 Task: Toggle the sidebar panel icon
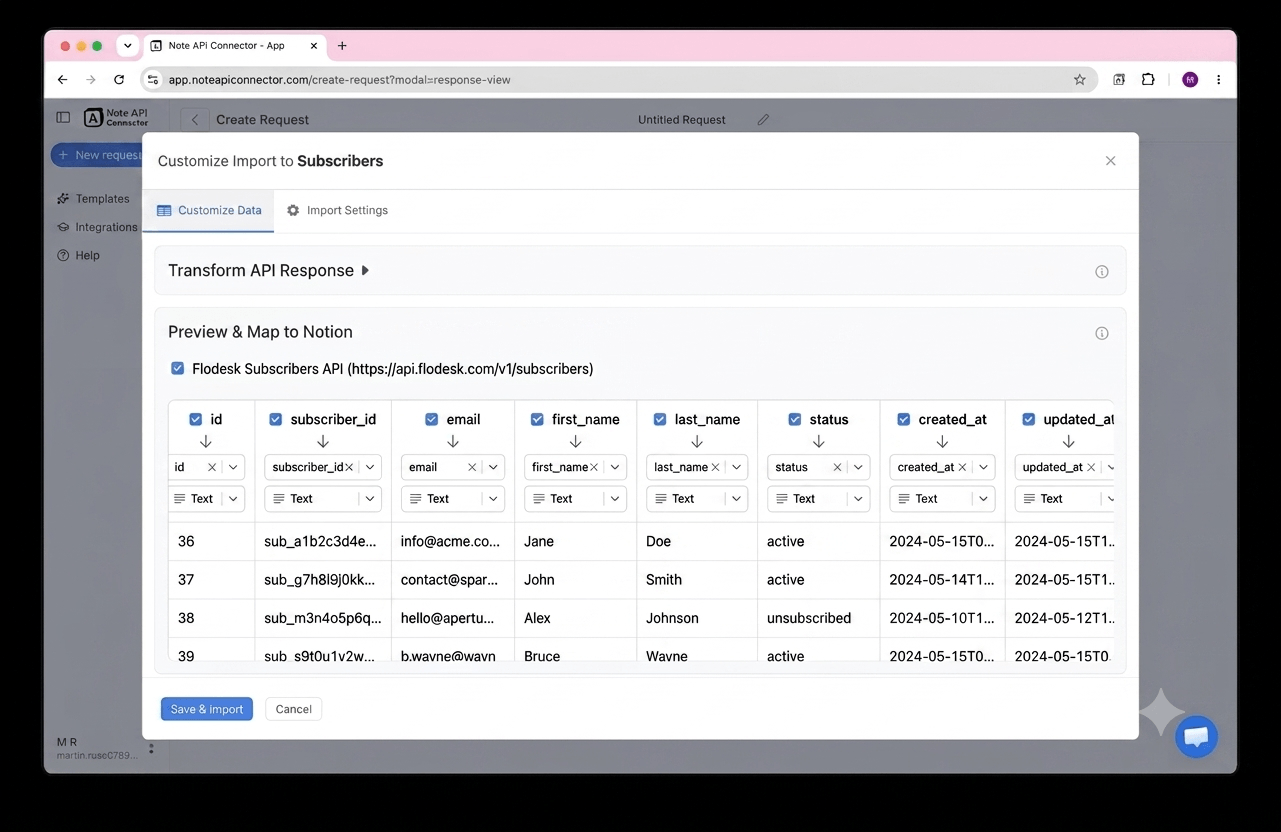[x=63, y=117]
